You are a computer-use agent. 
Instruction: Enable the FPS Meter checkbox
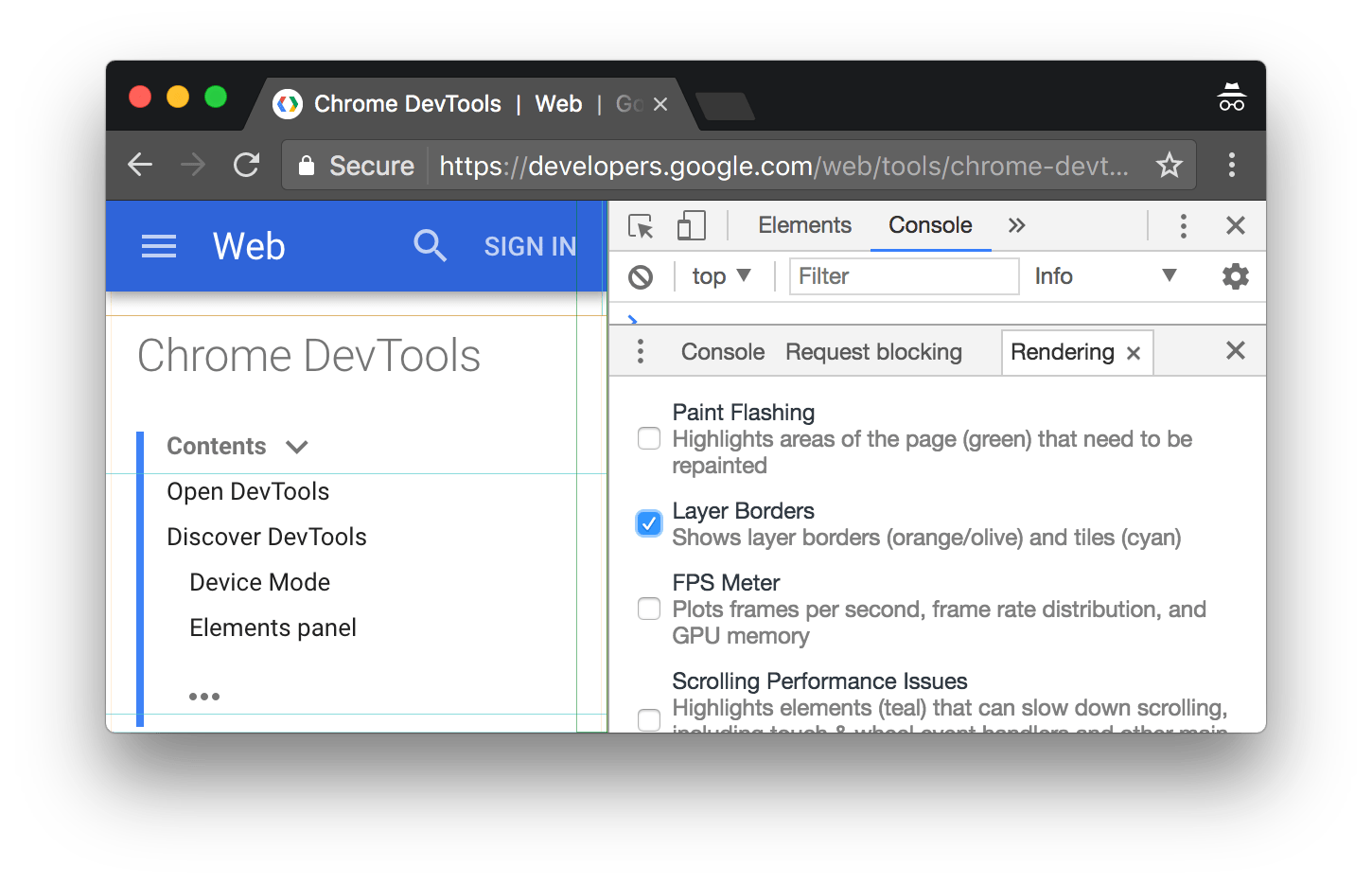point(649,610)
